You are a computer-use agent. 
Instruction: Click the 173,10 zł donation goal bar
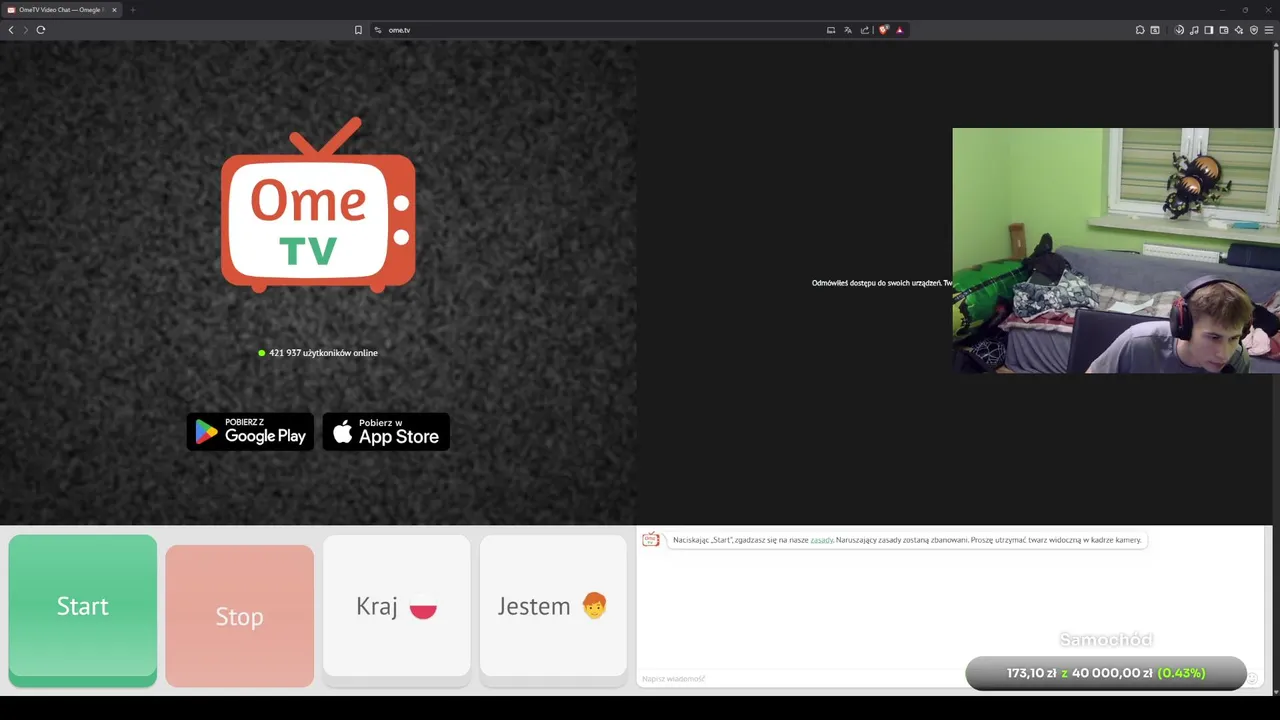(1106, 673)
